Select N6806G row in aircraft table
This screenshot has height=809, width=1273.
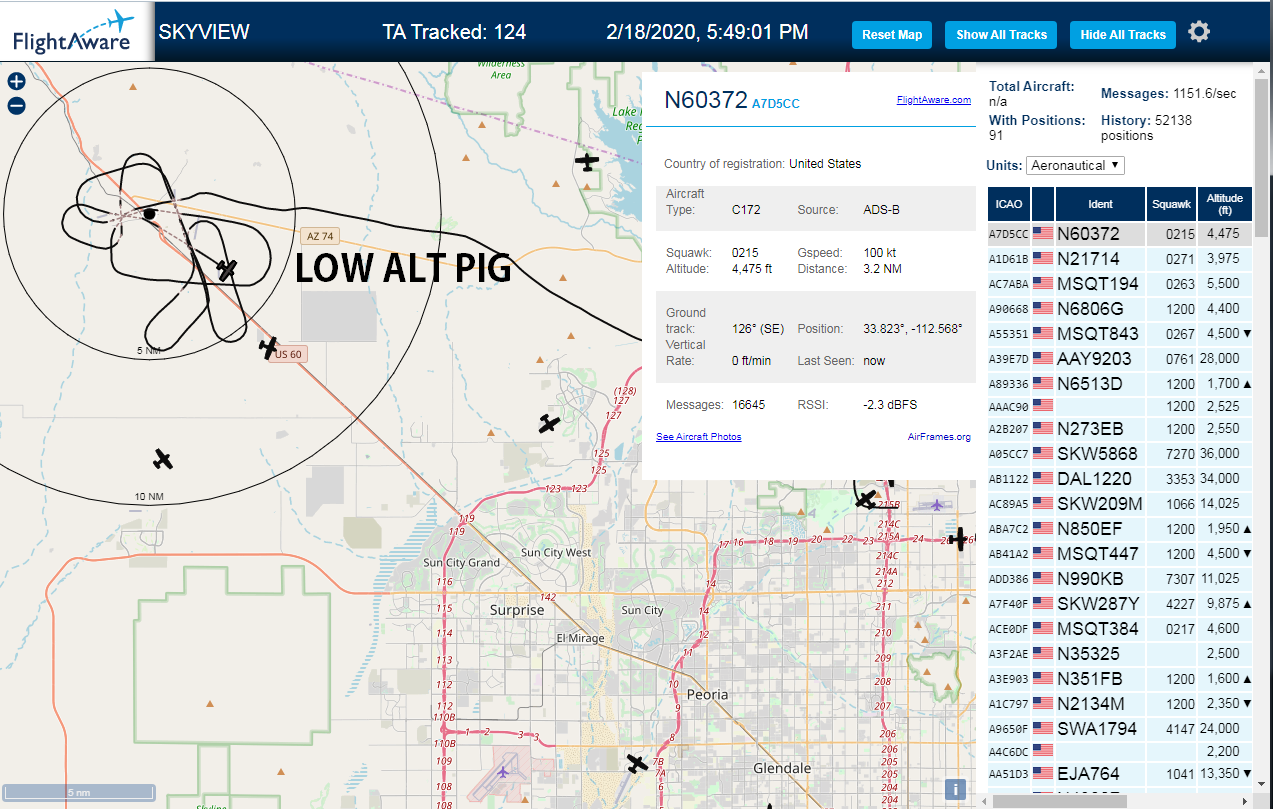click(x=1119, y=308)
